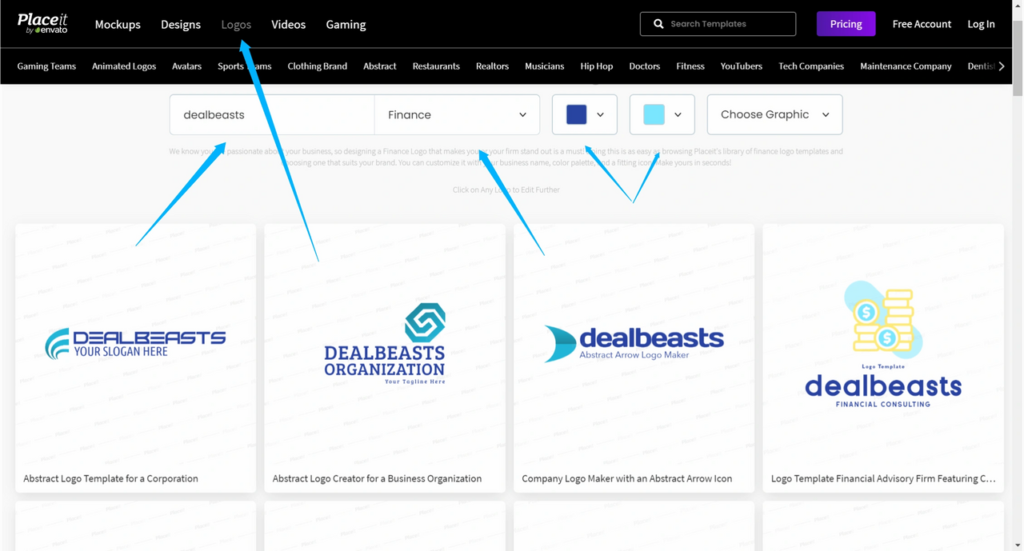Select the Gaming Teams category
1024x551 pixels.
(46, 66)
